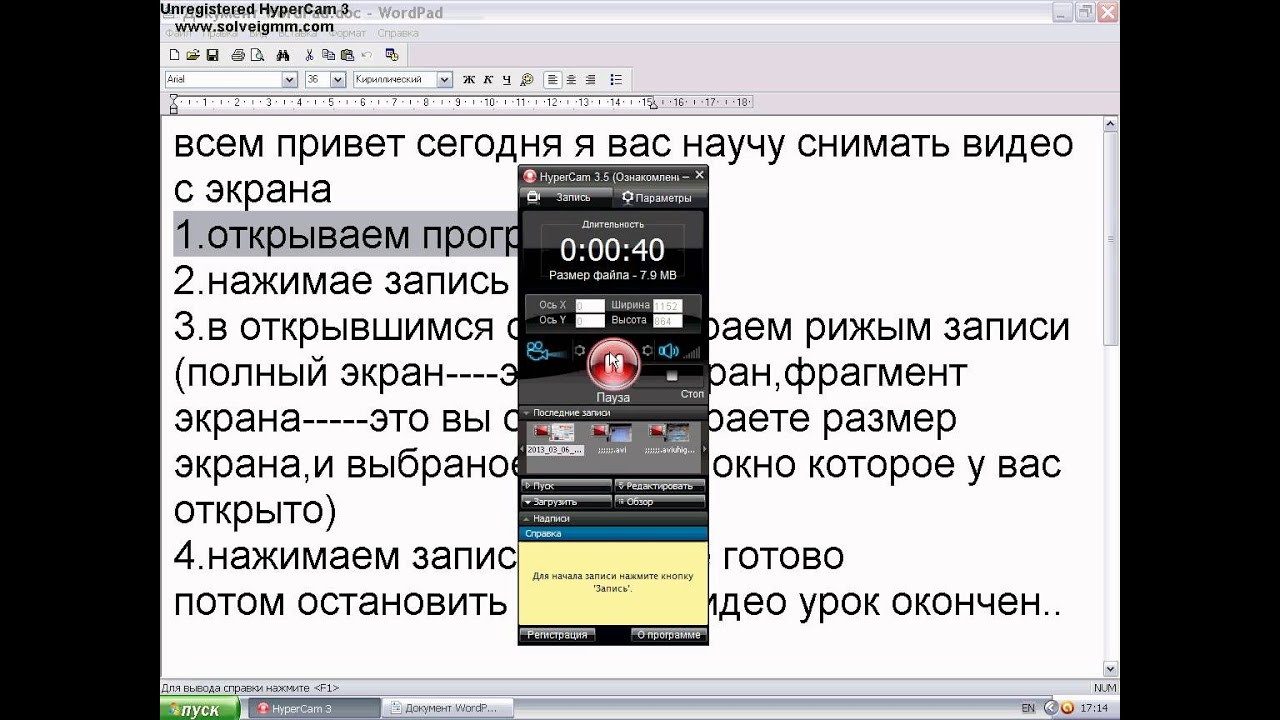1280x720 pixels.
Task: Click the Find binoculars icon
Action: [x=283, y=55]
